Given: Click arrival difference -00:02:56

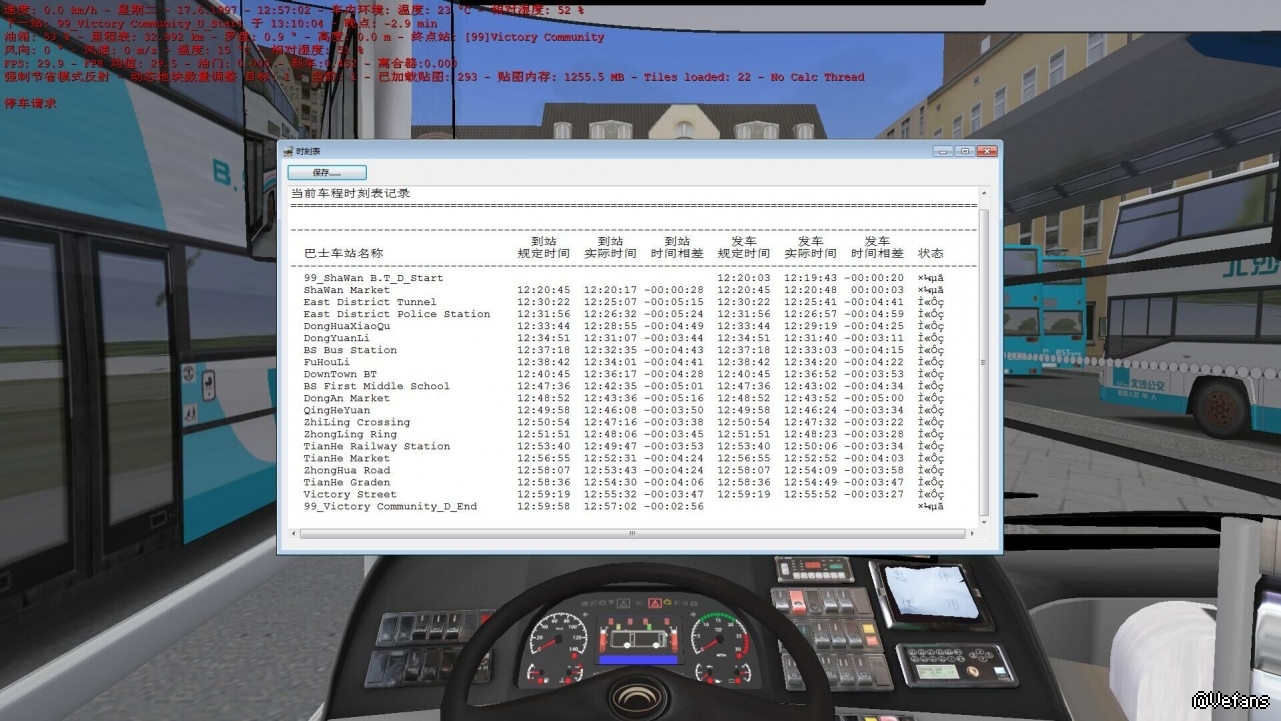Looking at the screenshot, I should coord(674,506).
